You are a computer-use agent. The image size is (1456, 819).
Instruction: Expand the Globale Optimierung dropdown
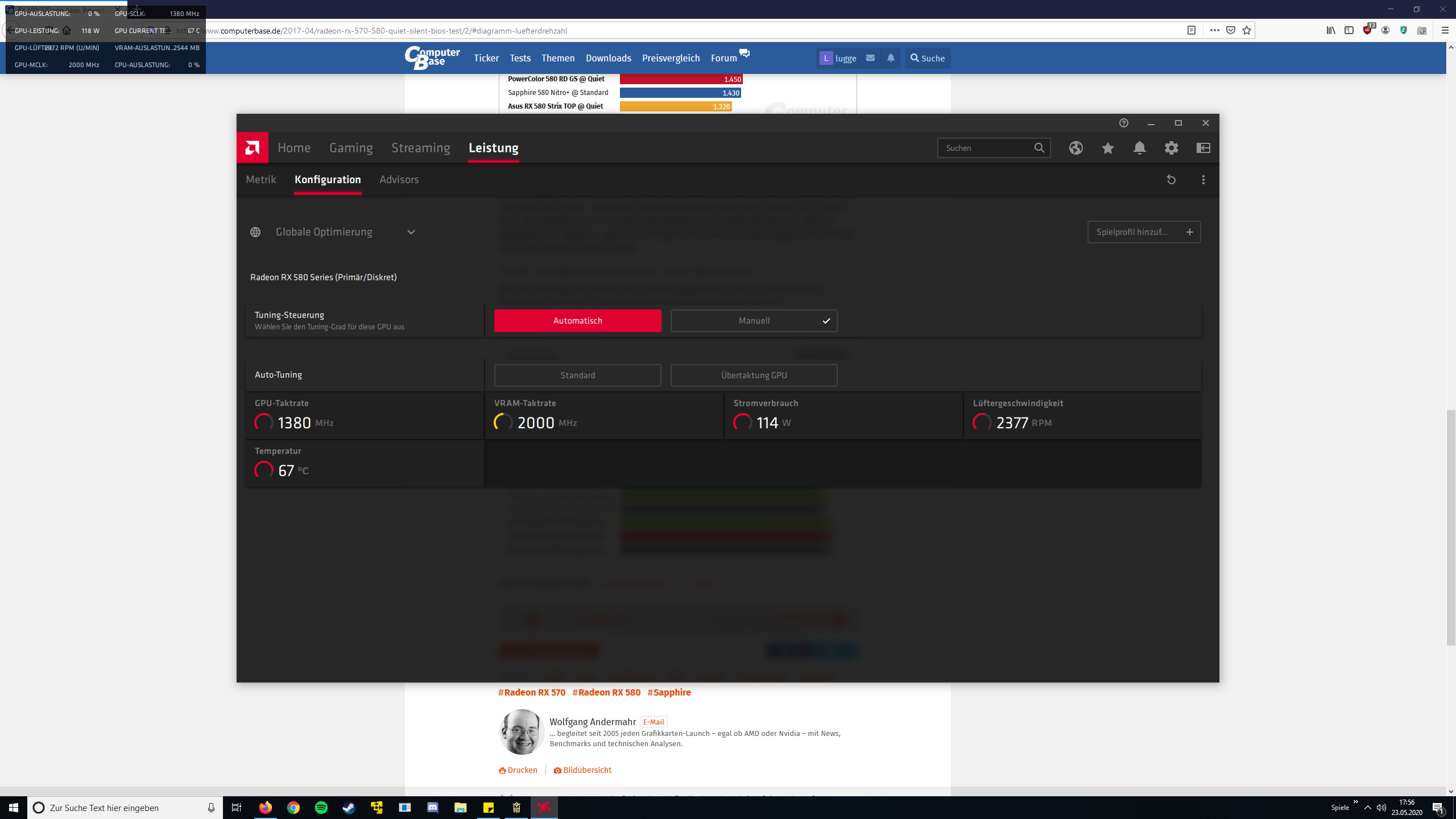[x=411, y=232]
